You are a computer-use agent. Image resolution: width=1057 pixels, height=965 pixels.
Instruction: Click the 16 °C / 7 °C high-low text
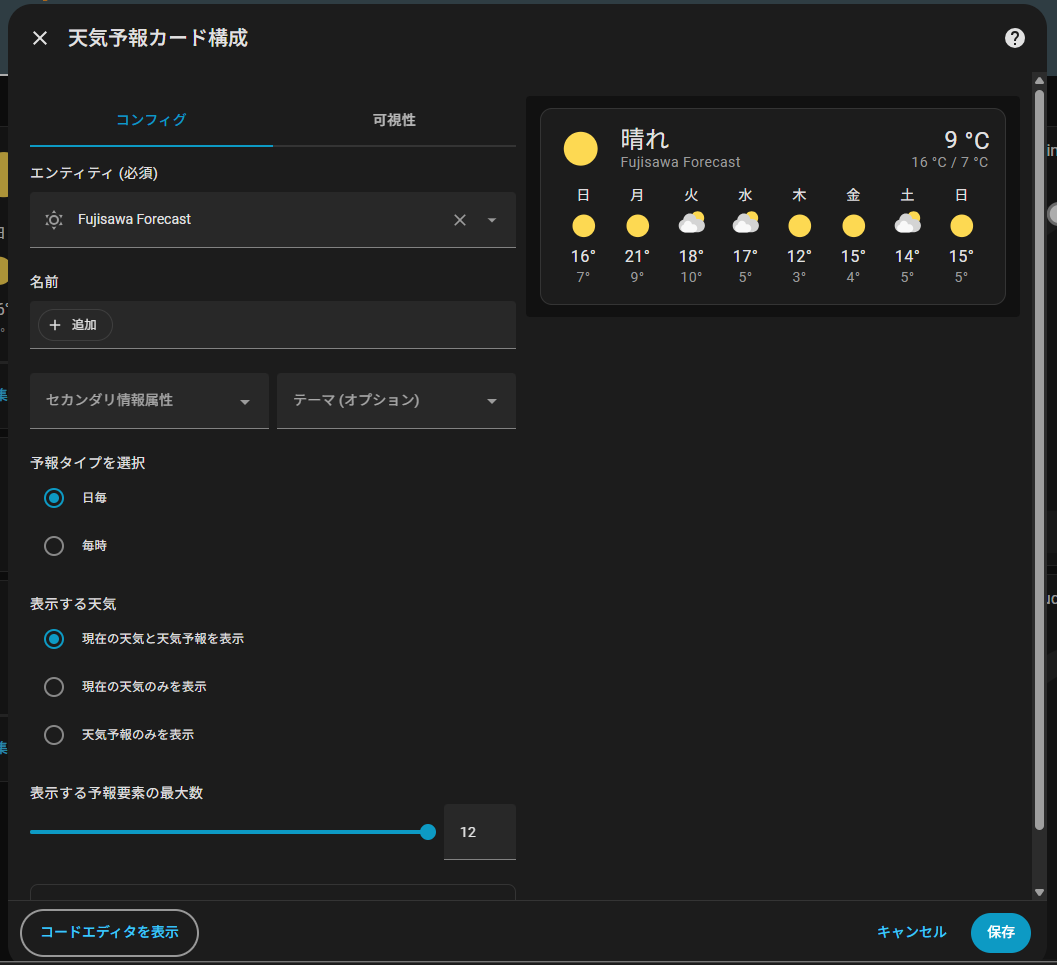(950, 162)
